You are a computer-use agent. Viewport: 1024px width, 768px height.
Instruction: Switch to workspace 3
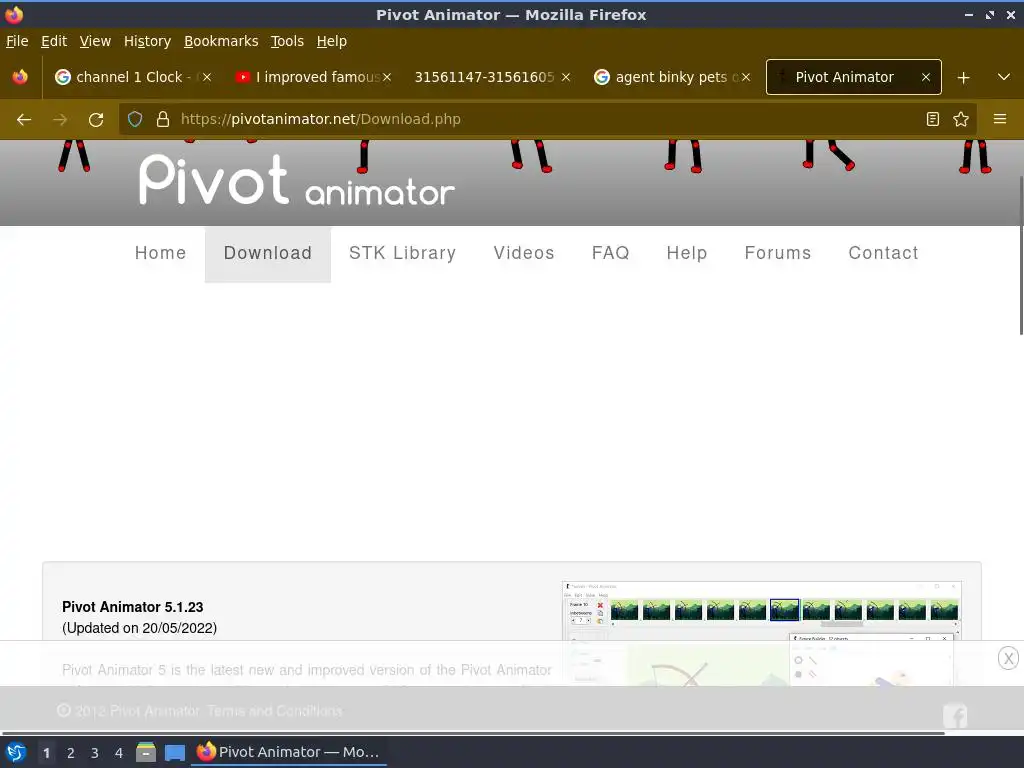coord(95,753)
